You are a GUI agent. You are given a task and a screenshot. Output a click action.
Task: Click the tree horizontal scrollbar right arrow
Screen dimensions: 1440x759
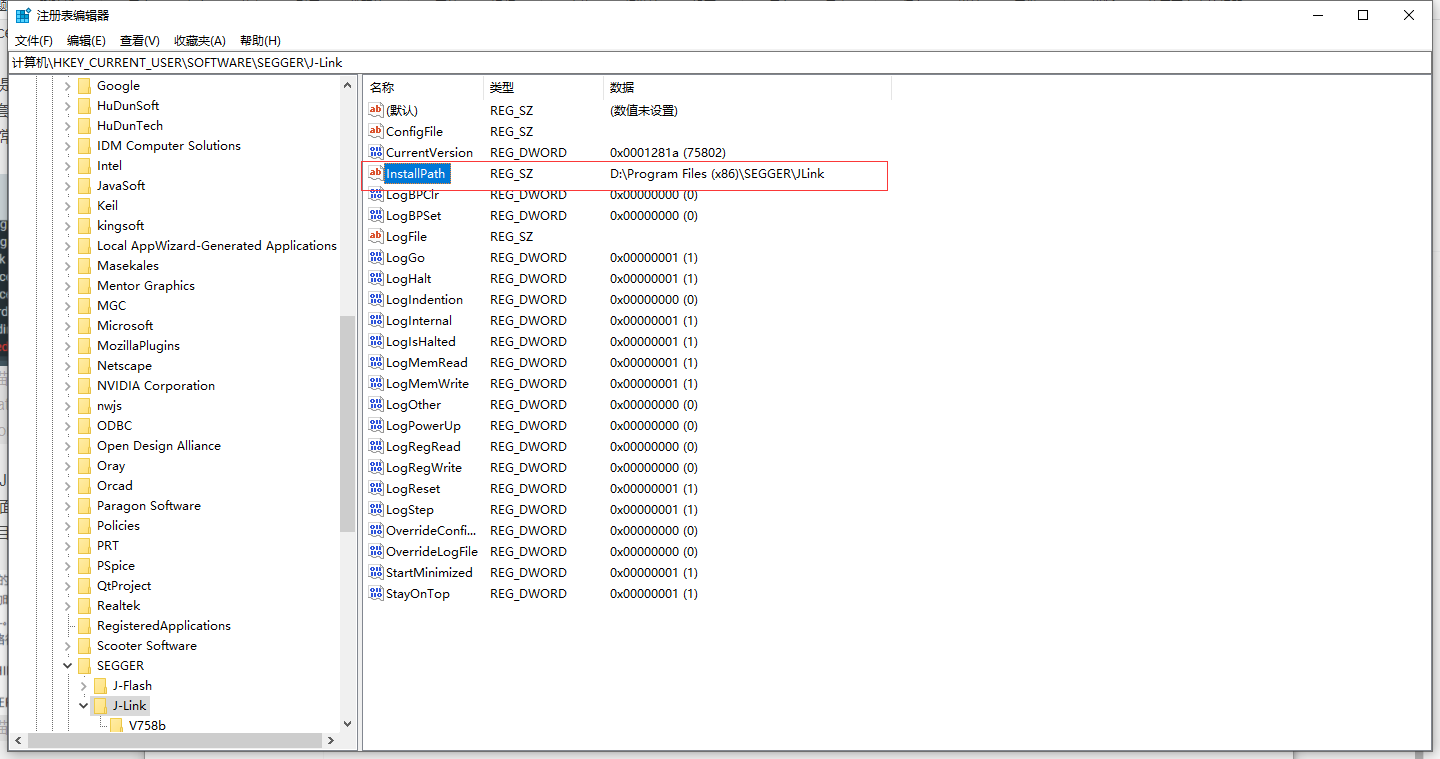[x=331, y=740]
